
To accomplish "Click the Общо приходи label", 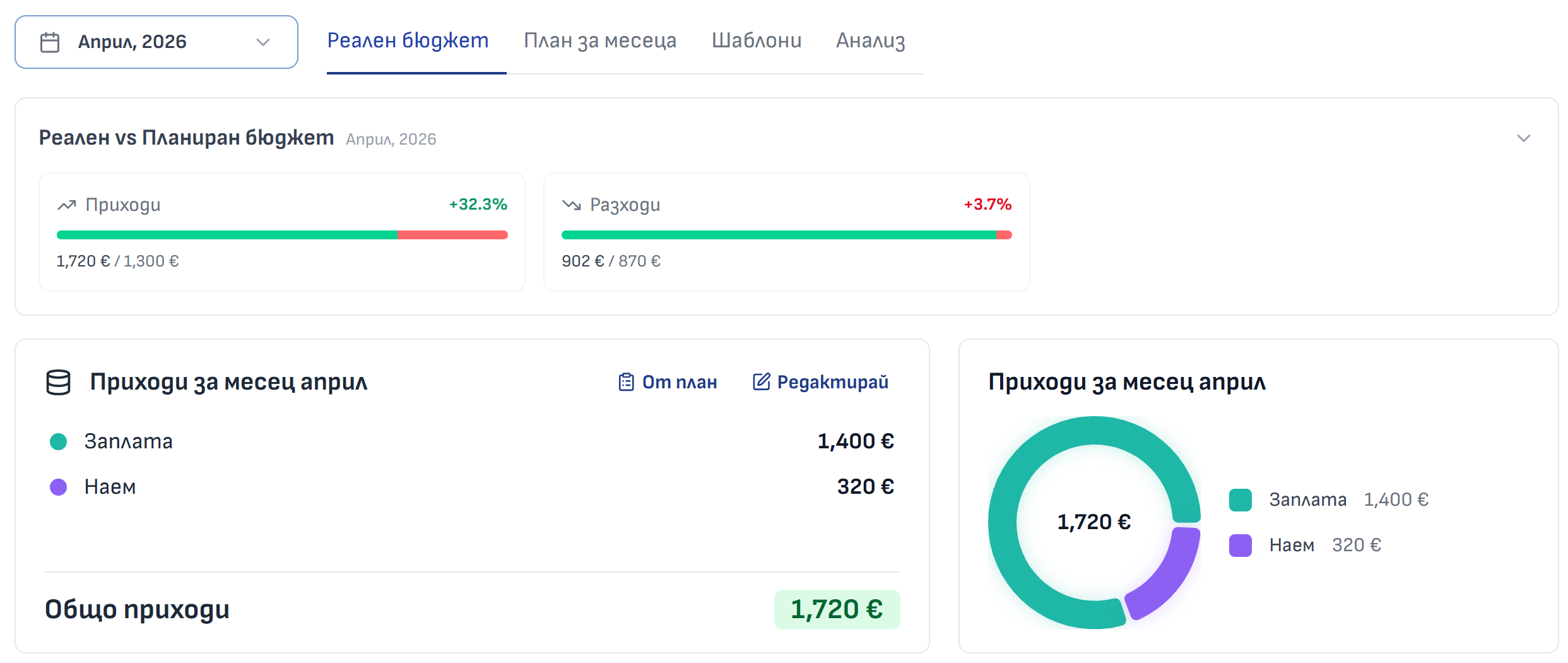I will coord(137,609).
